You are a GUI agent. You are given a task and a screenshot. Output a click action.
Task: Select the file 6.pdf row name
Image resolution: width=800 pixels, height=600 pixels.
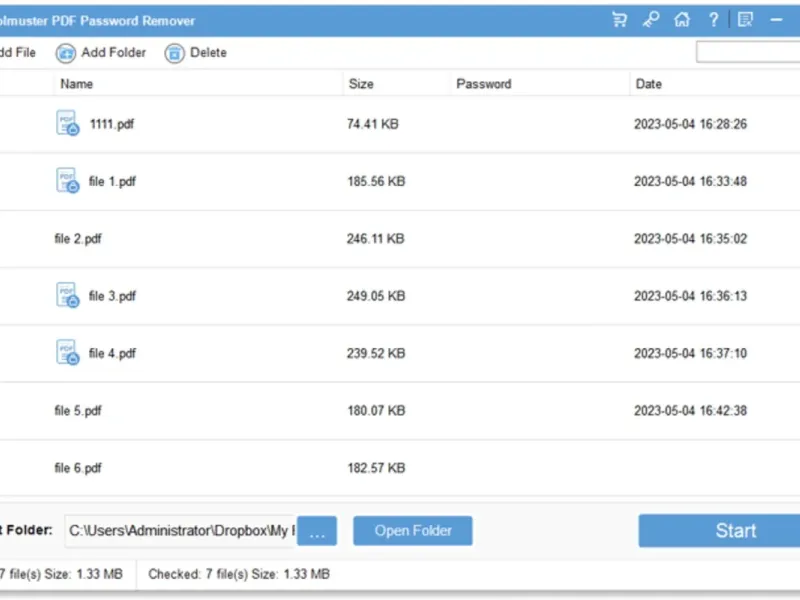(78, 468)
